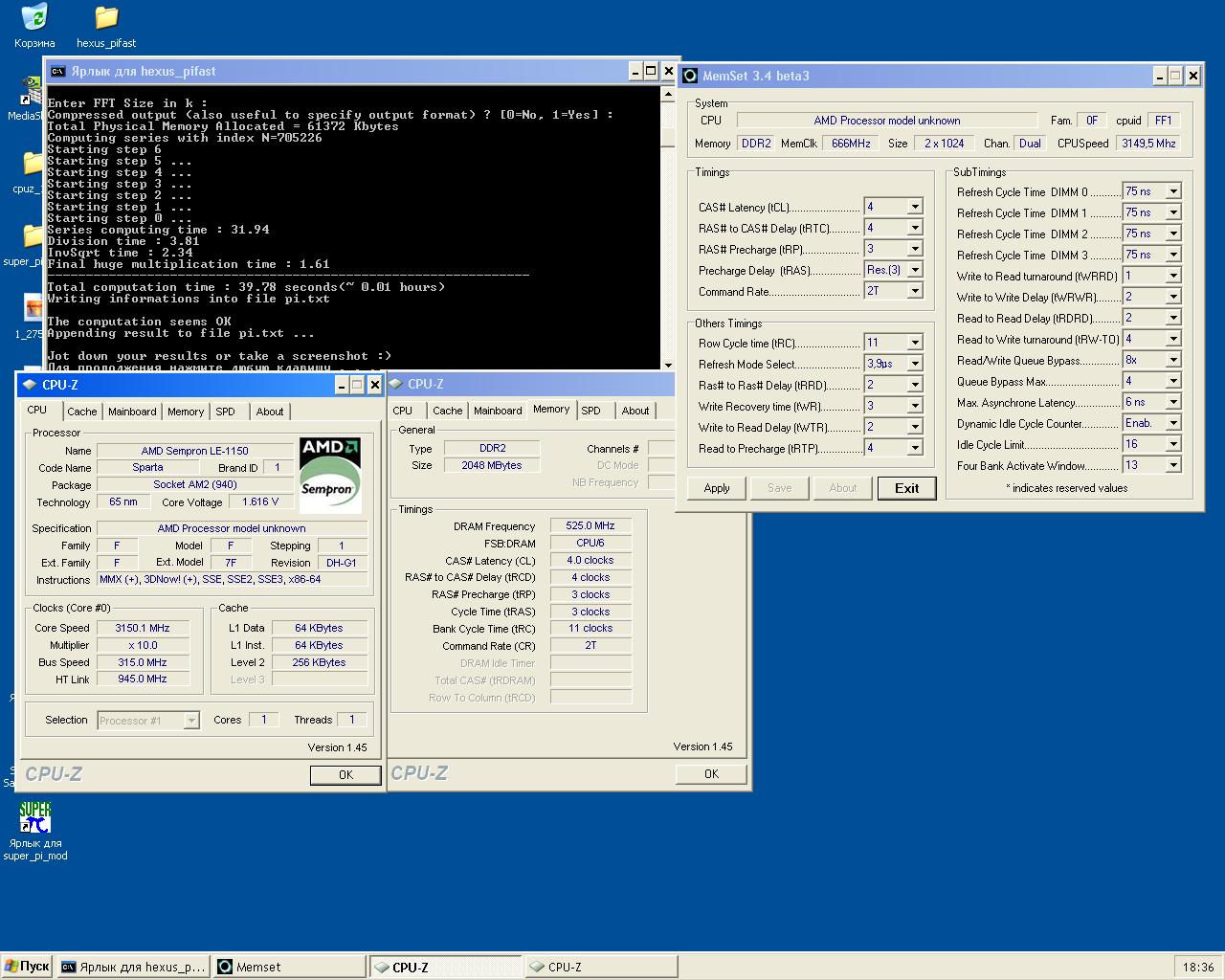Open Memory tab in front CPU-Z window
The width and height of the screenshot is (1225, 980).
pos(186,412)
